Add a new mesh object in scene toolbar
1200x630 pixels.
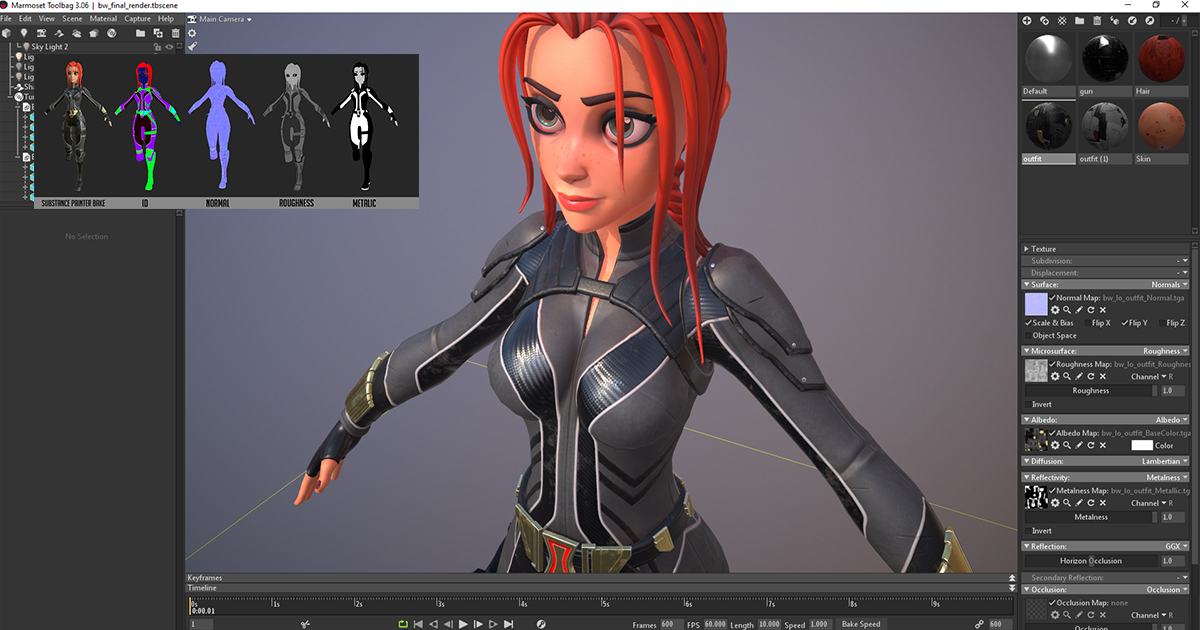tap(6, 33)
